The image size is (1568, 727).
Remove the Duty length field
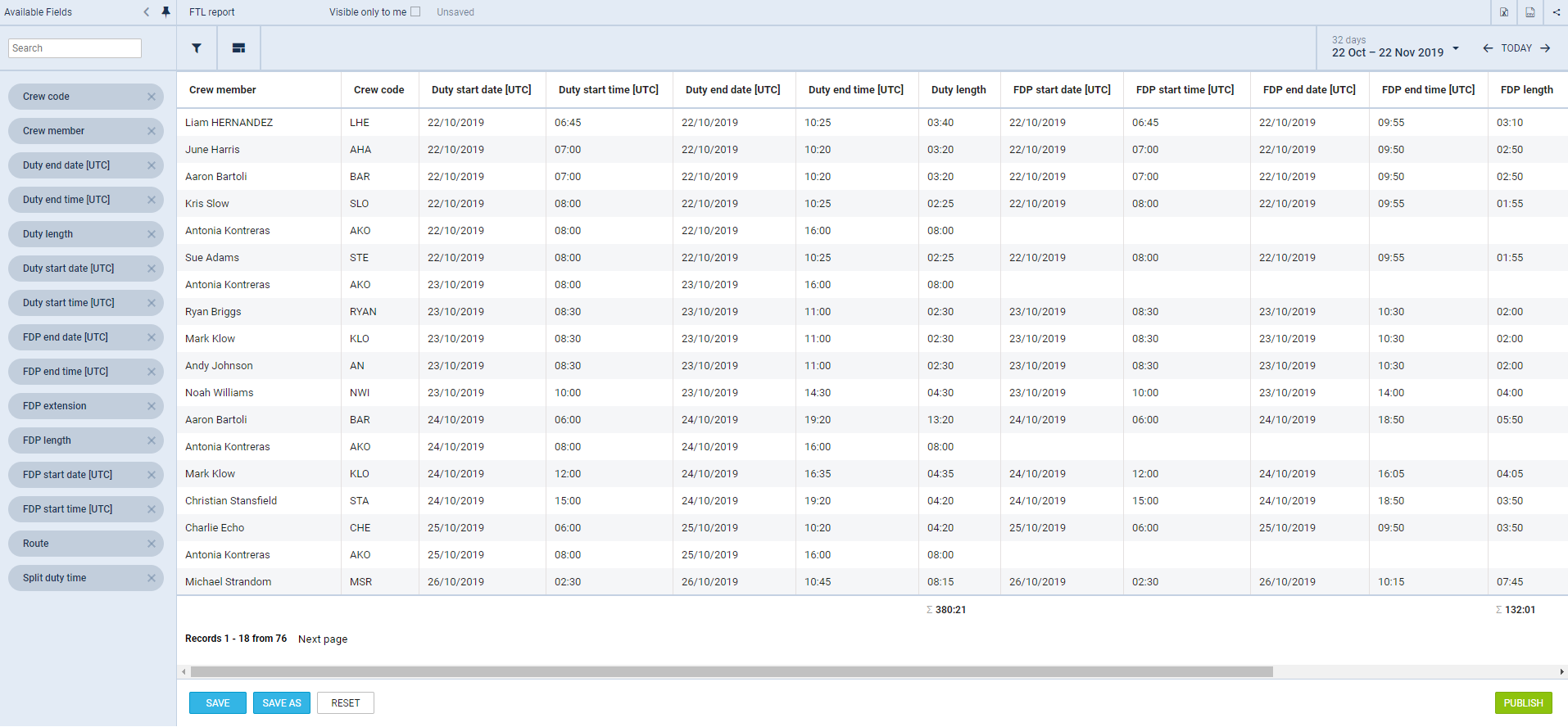[151, 234]
